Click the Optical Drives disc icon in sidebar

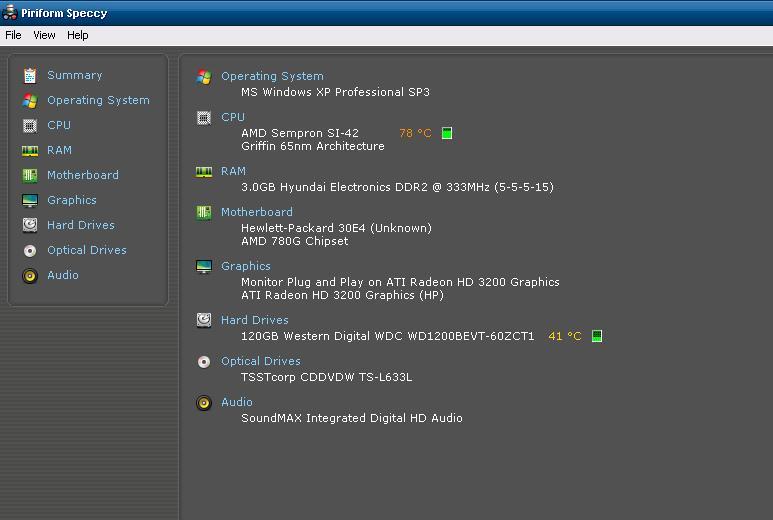click(30, 251)
